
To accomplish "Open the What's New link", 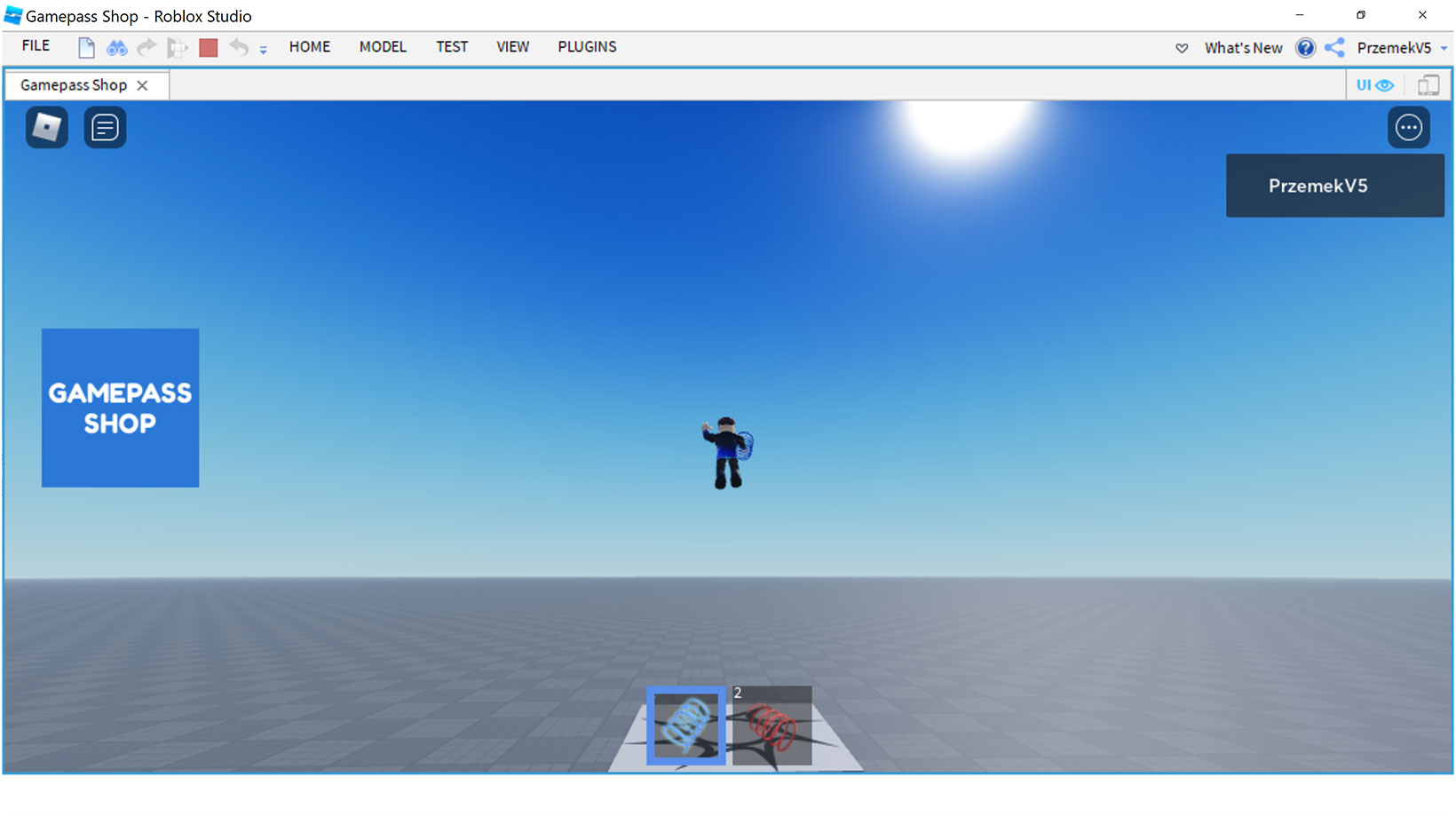I will point(1243,48).
